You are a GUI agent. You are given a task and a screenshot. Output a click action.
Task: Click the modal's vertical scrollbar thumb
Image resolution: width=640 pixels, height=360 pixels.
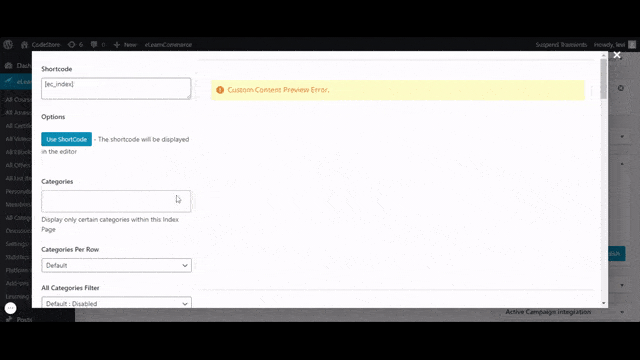click(x=604, y=79)
